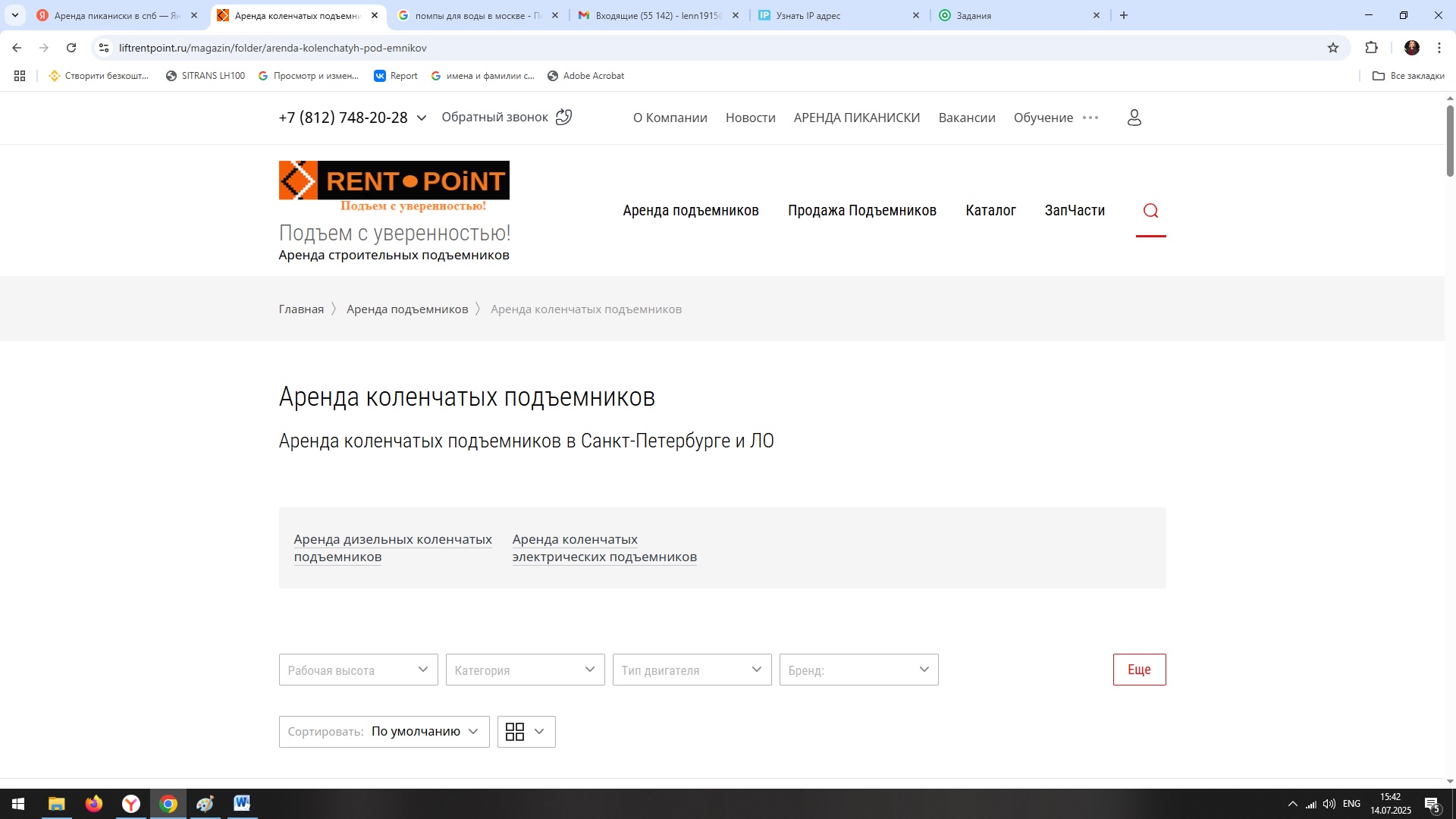Viewport: 1456px width, 819px height.
Task: Click the browser back arrow
Action: pyautogui.click(x=17, y=48)
